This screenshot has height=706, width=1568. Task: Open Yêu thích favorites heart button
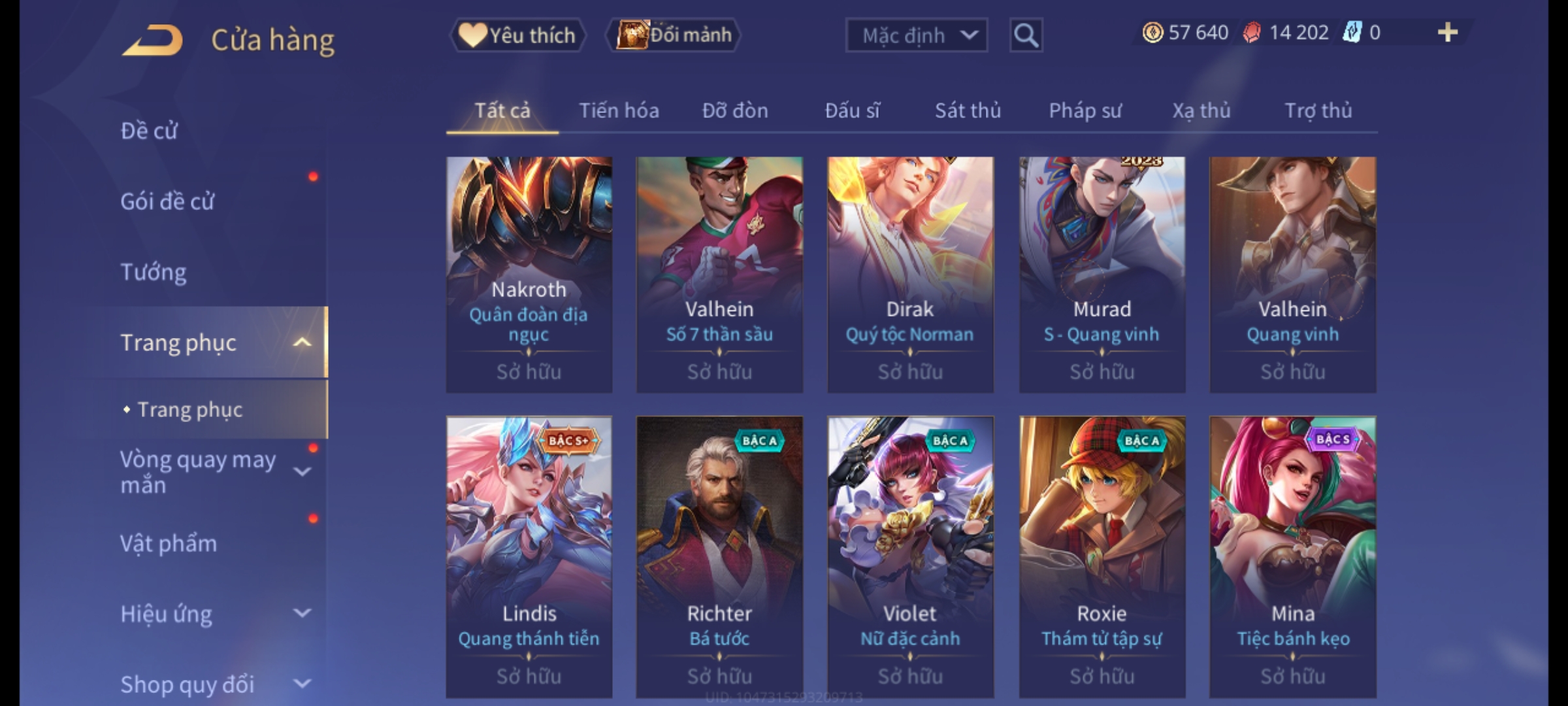tap(517, 35)
